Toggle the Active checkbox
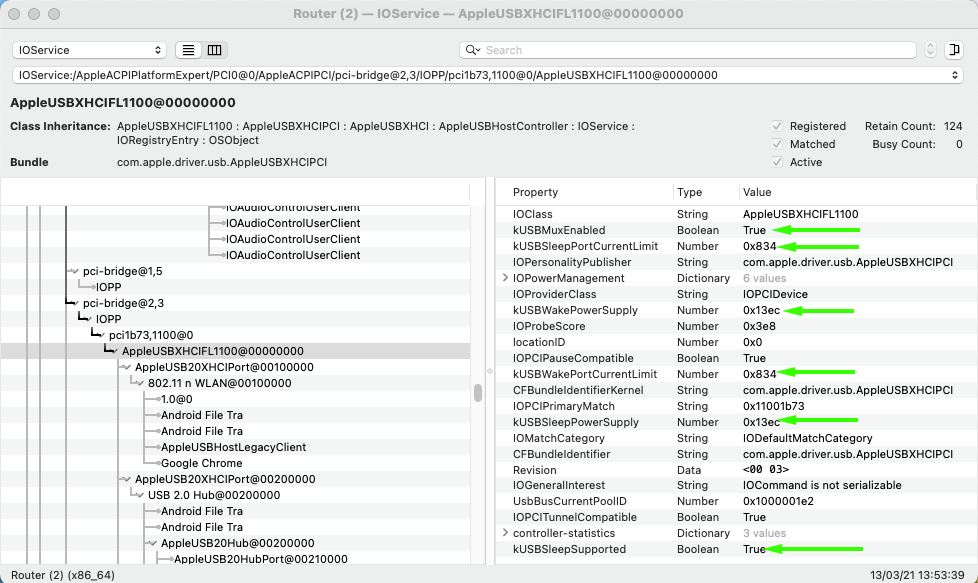 [777, 162]
